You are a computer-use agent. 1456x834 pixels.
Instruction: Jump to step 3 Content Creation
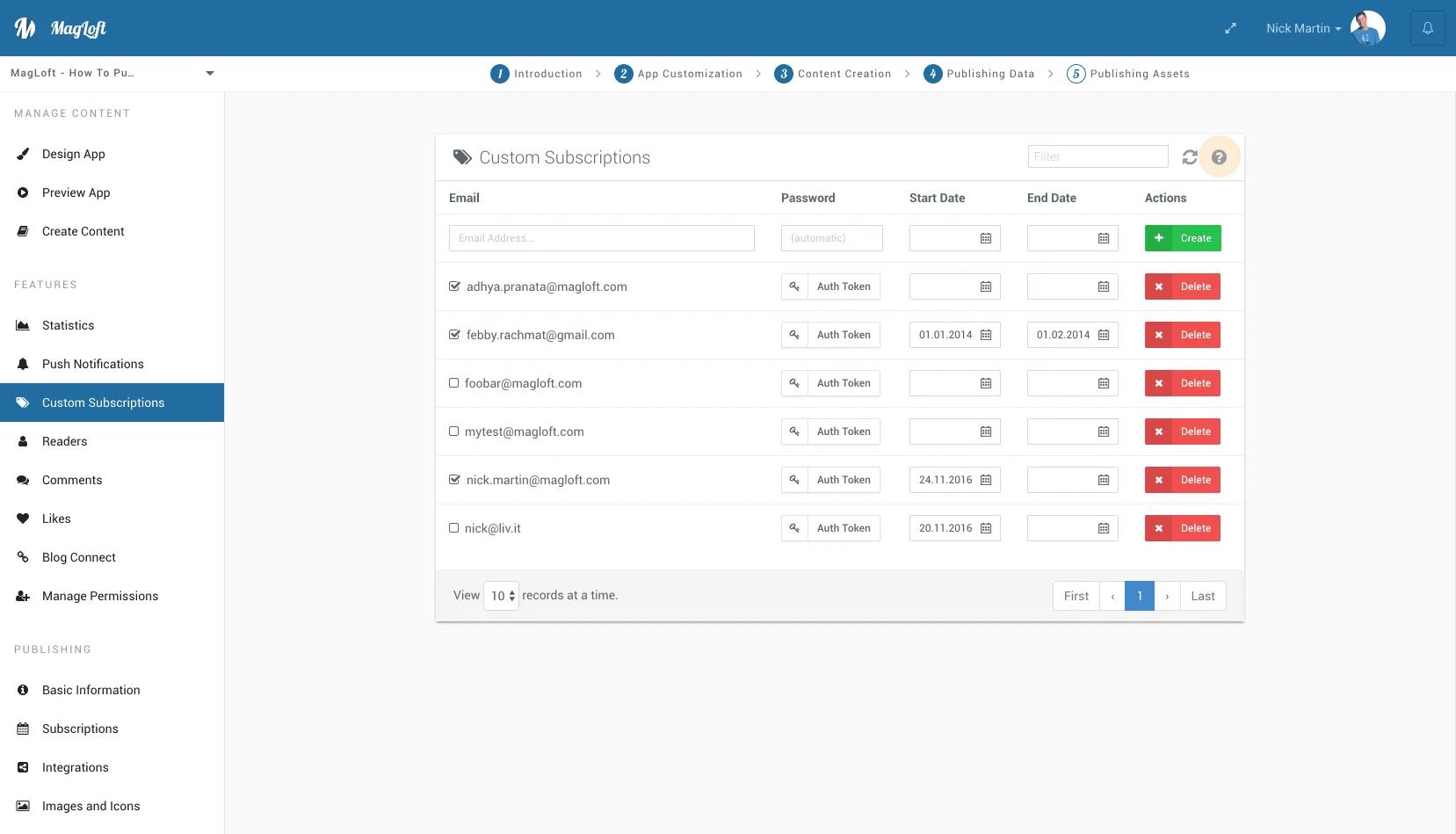[x=832, y=74]
